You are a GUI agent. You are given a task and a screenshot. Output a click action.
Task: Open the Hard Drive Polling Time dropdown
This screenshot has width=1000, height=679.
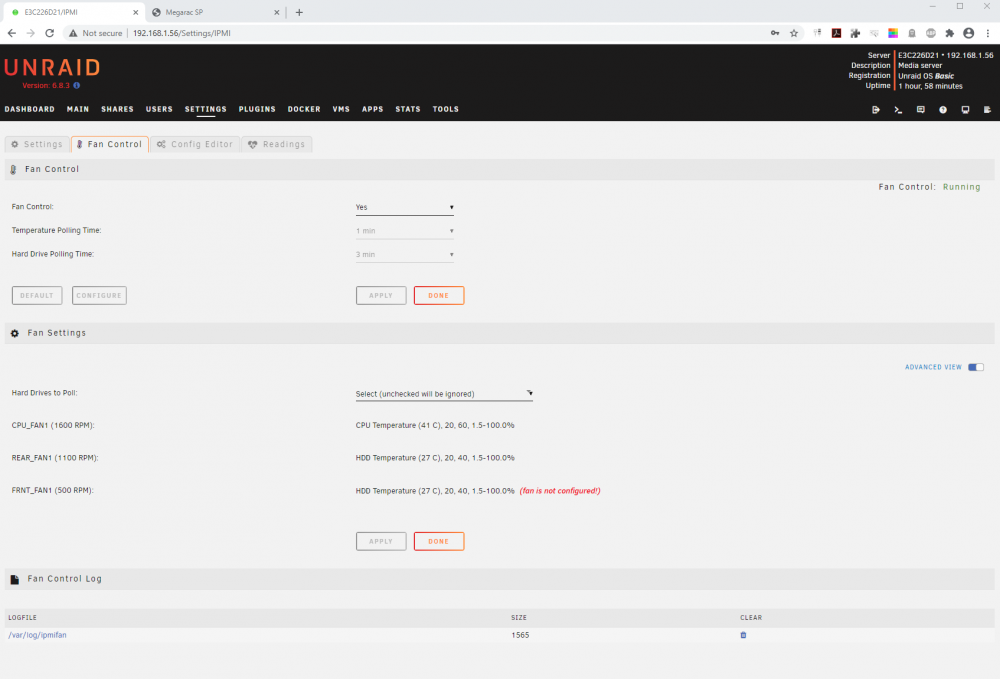click(x=404, y=254)
